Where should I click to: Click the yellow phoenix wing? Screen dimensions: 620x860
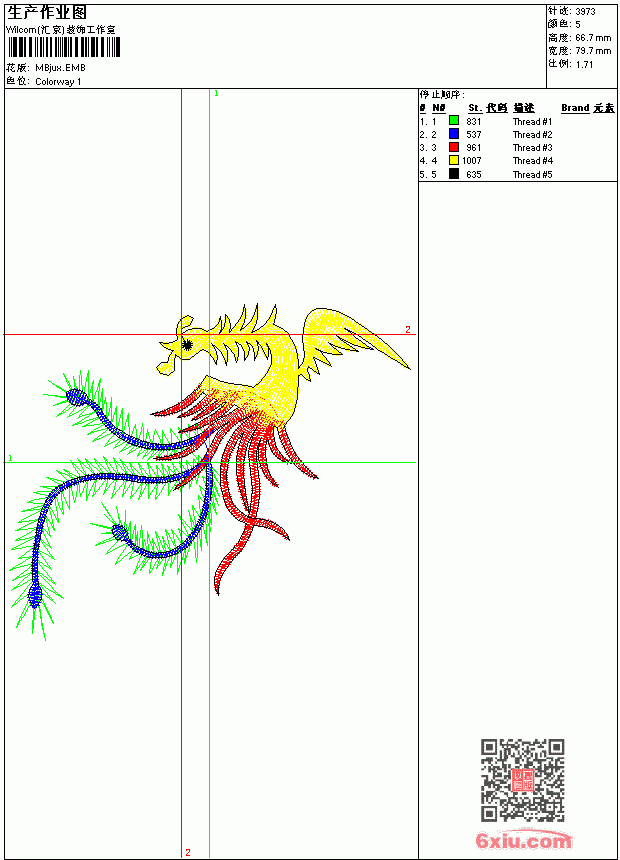(351, 333)
